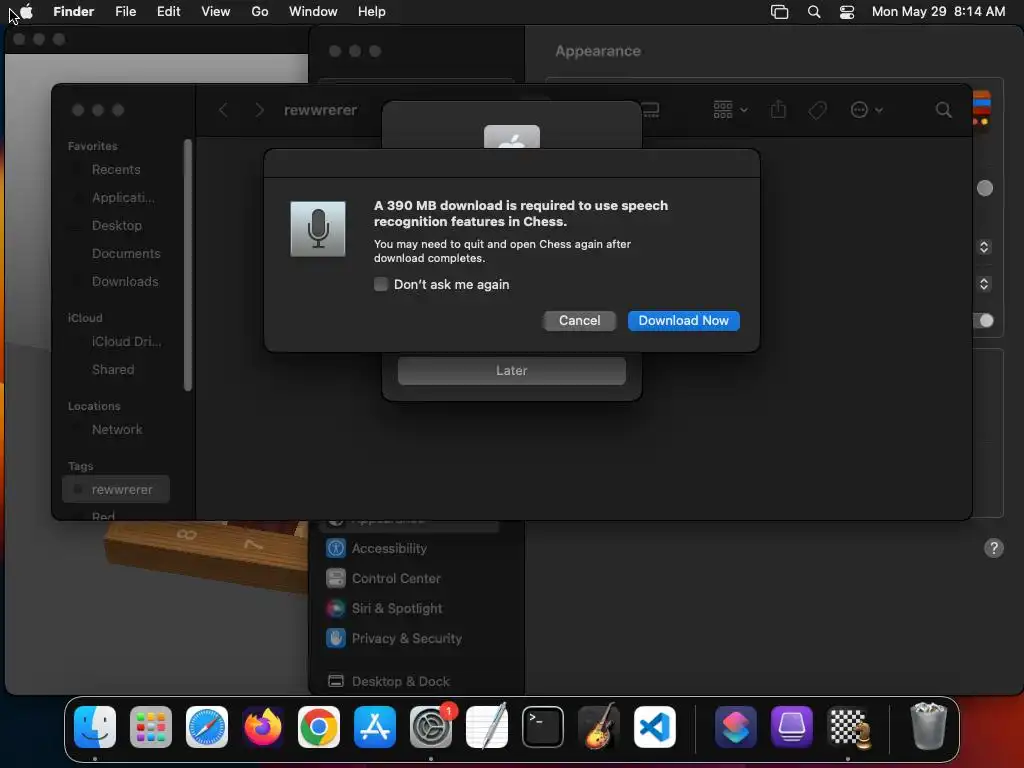Viewport: 1024px width, 768px height.
Task: Launch GarageBand from the Dock
Action: pyautogui.click(x=599, y=727)
